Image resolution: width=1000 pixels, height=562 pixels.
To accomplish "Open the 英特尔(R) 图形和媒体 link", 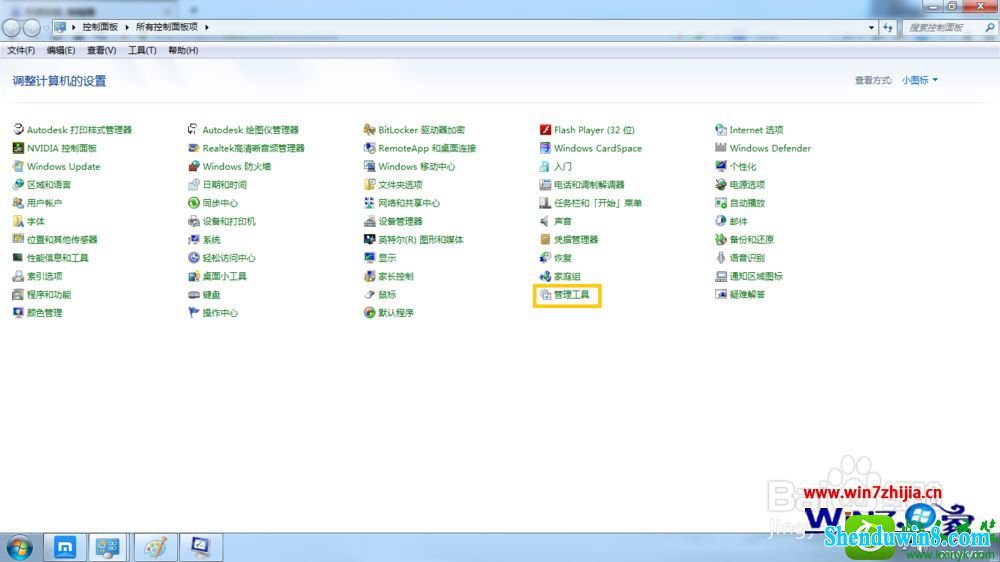I will [x=420, y=239].
